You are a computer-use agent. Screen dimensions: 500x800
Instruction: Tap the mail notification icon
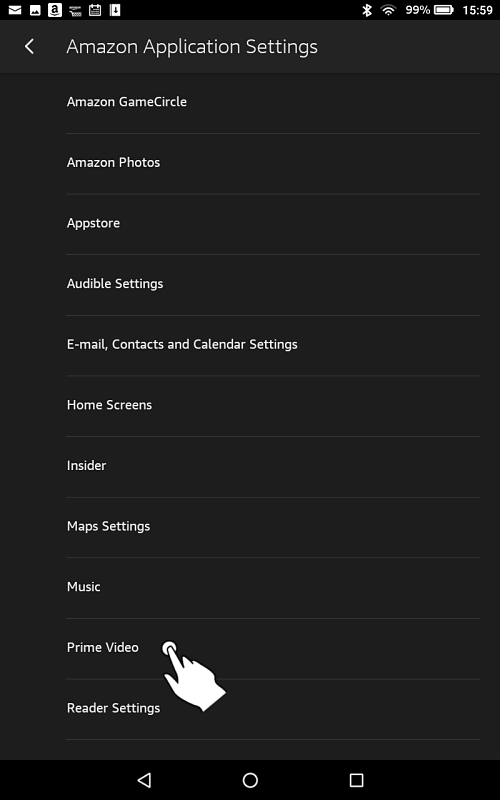coord(15,10)
